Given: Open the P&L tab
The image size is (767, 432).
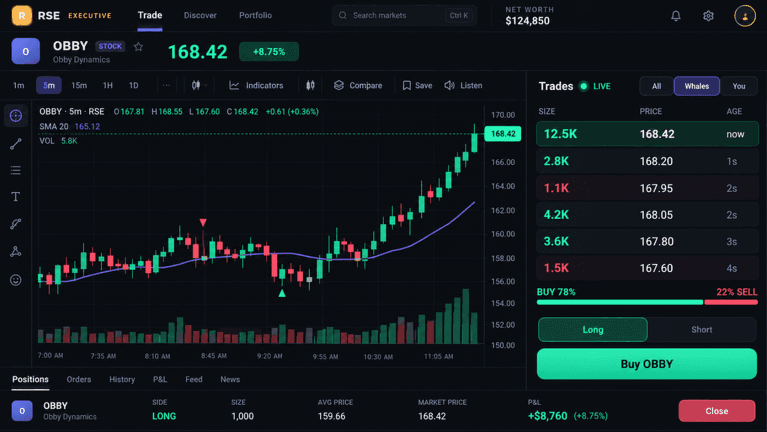Looking at the screenshot, I should (160, 379).
